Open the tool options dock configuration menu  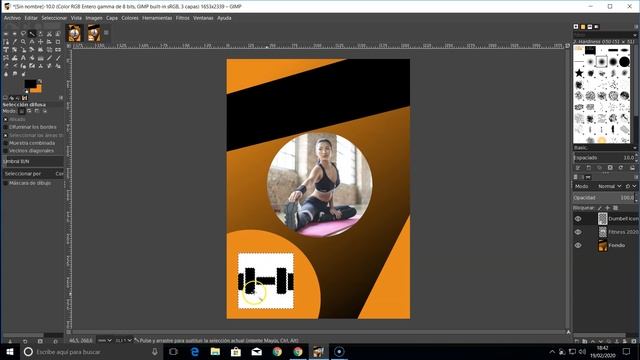61,98
